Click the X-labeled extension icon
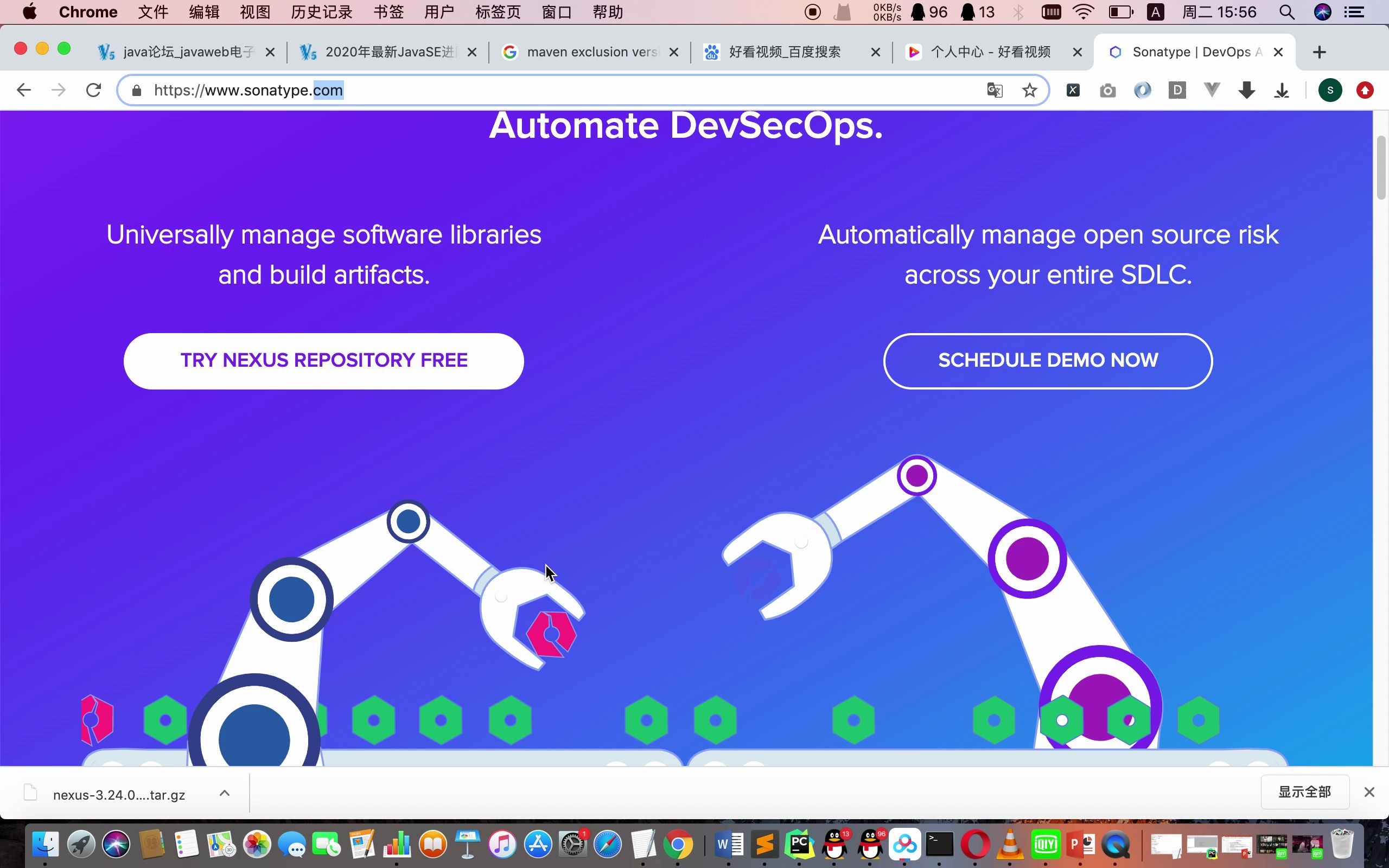 [1073, 90]
